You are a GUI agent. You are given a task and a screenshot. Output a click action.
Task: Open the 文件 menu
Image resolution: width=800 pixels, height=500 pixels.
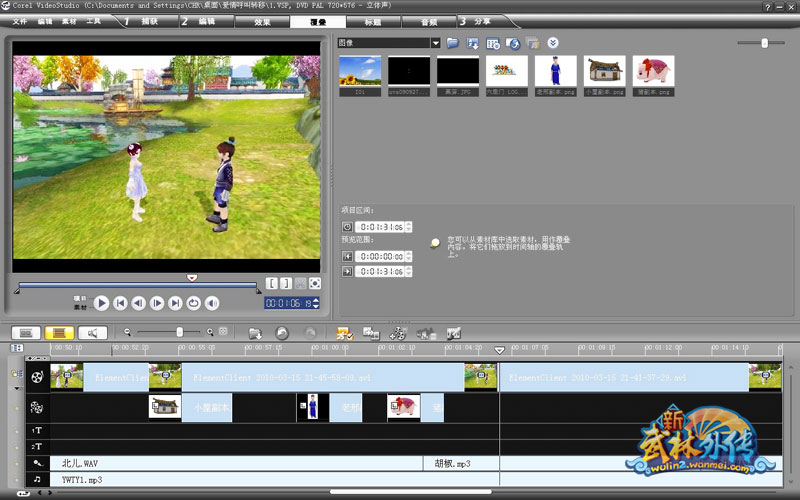[19, 21]
